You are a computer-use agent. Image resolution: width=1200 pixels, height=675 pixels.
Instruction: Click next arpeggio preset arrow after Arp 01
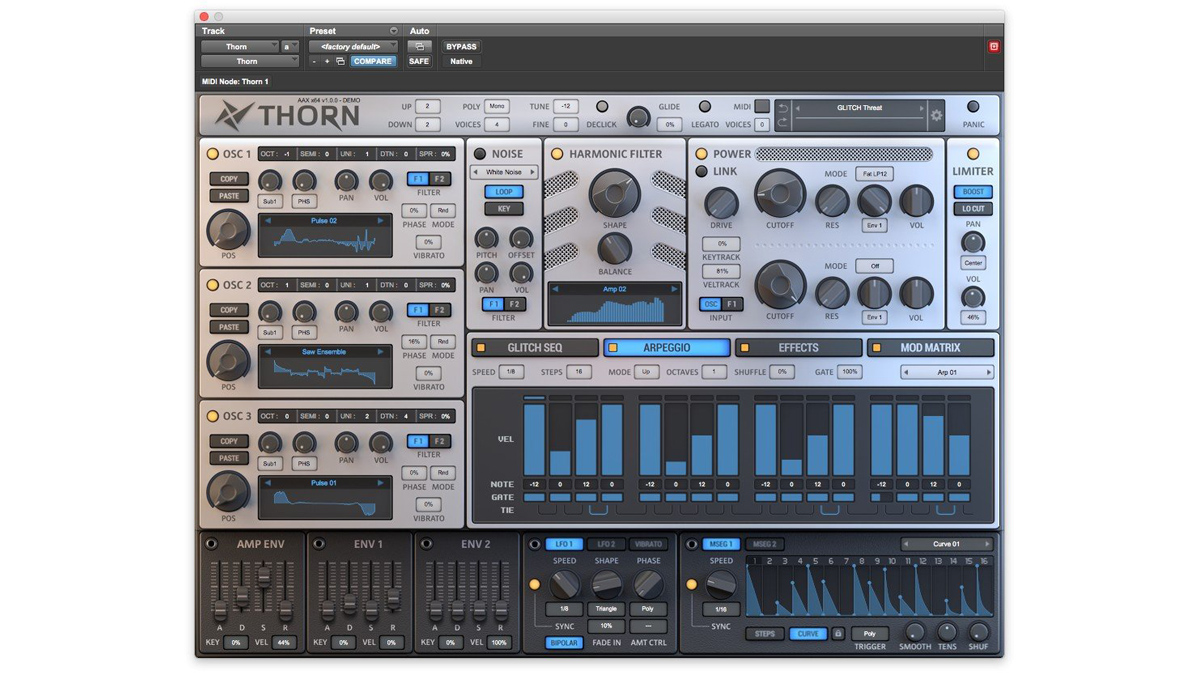point(988,372)
